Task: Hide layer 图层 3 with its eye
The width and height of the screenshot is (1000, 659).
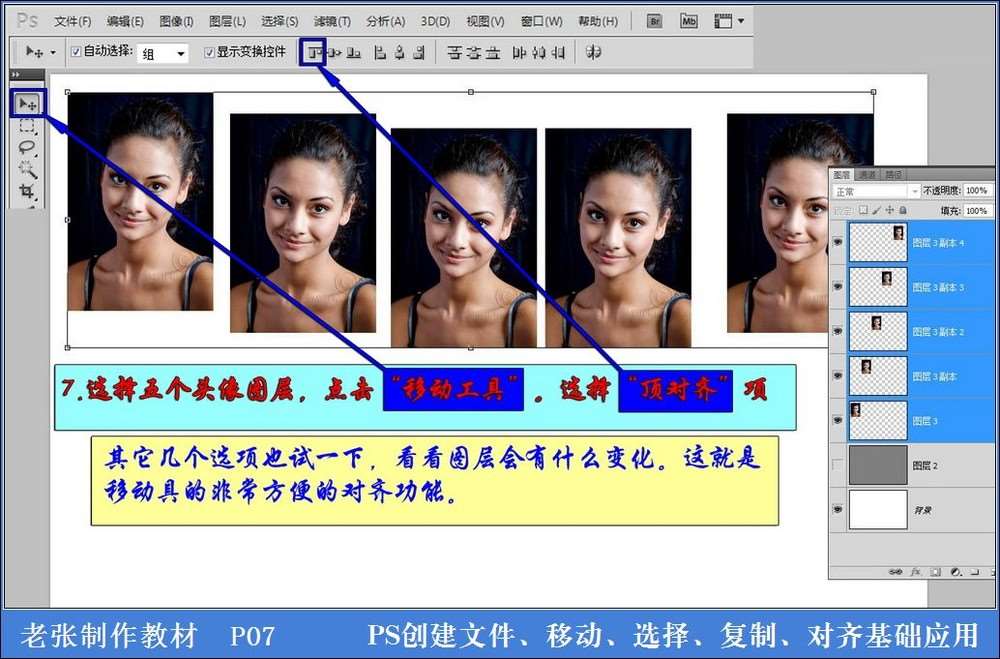Action: coord(838,421)
